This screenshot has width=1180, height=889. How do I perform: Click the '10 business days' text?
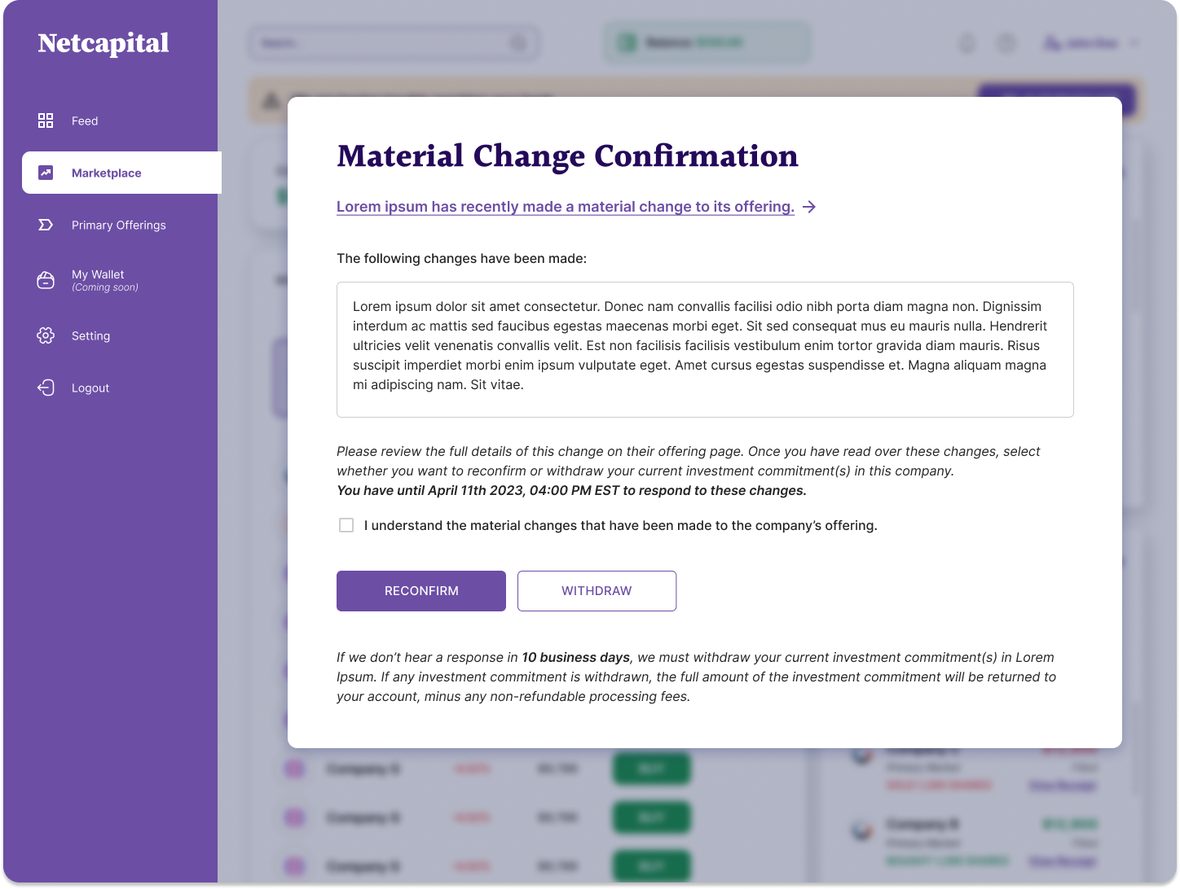tap(576, 657)
